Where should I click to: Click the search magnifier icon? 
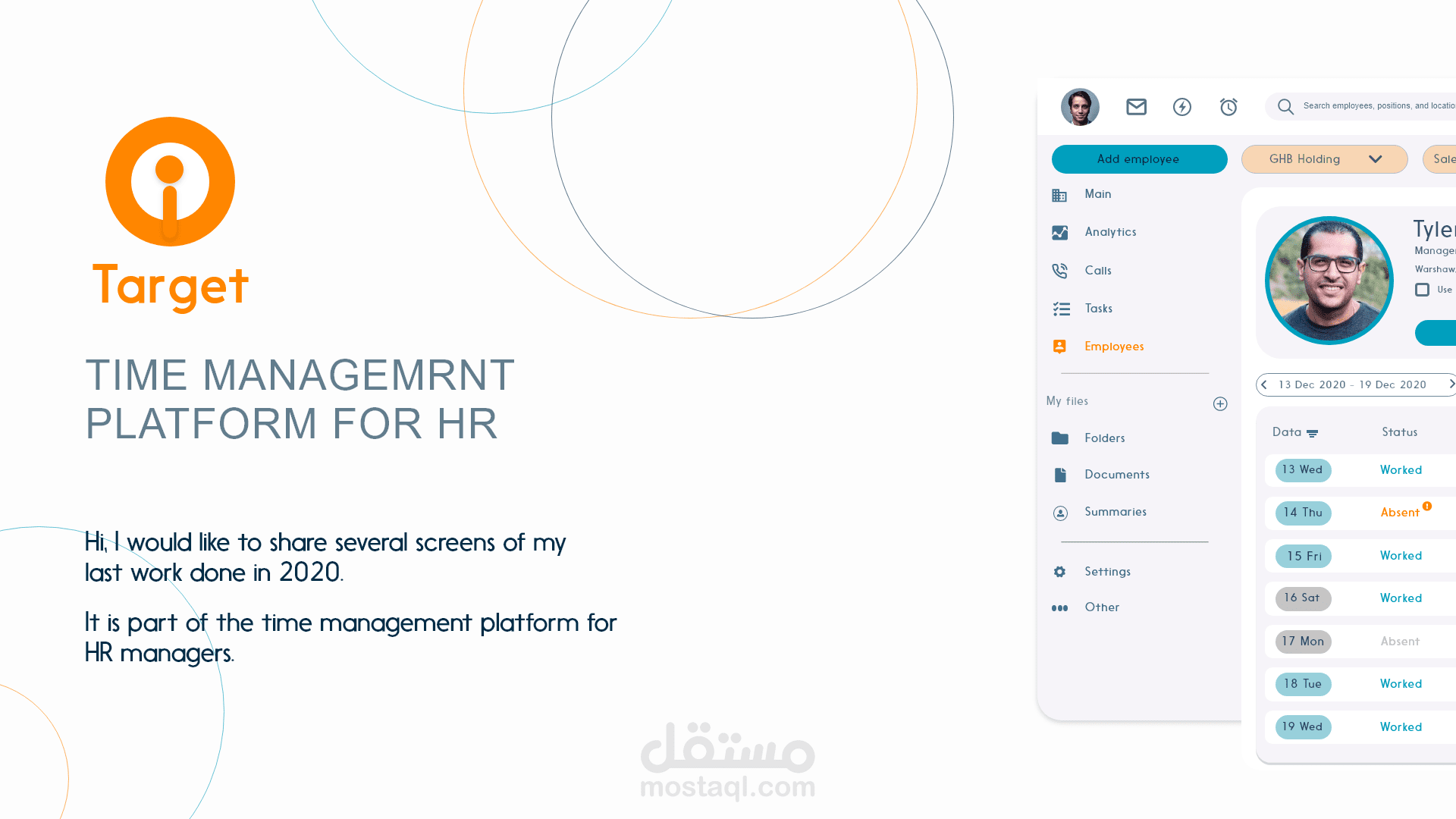(1285, 107)
